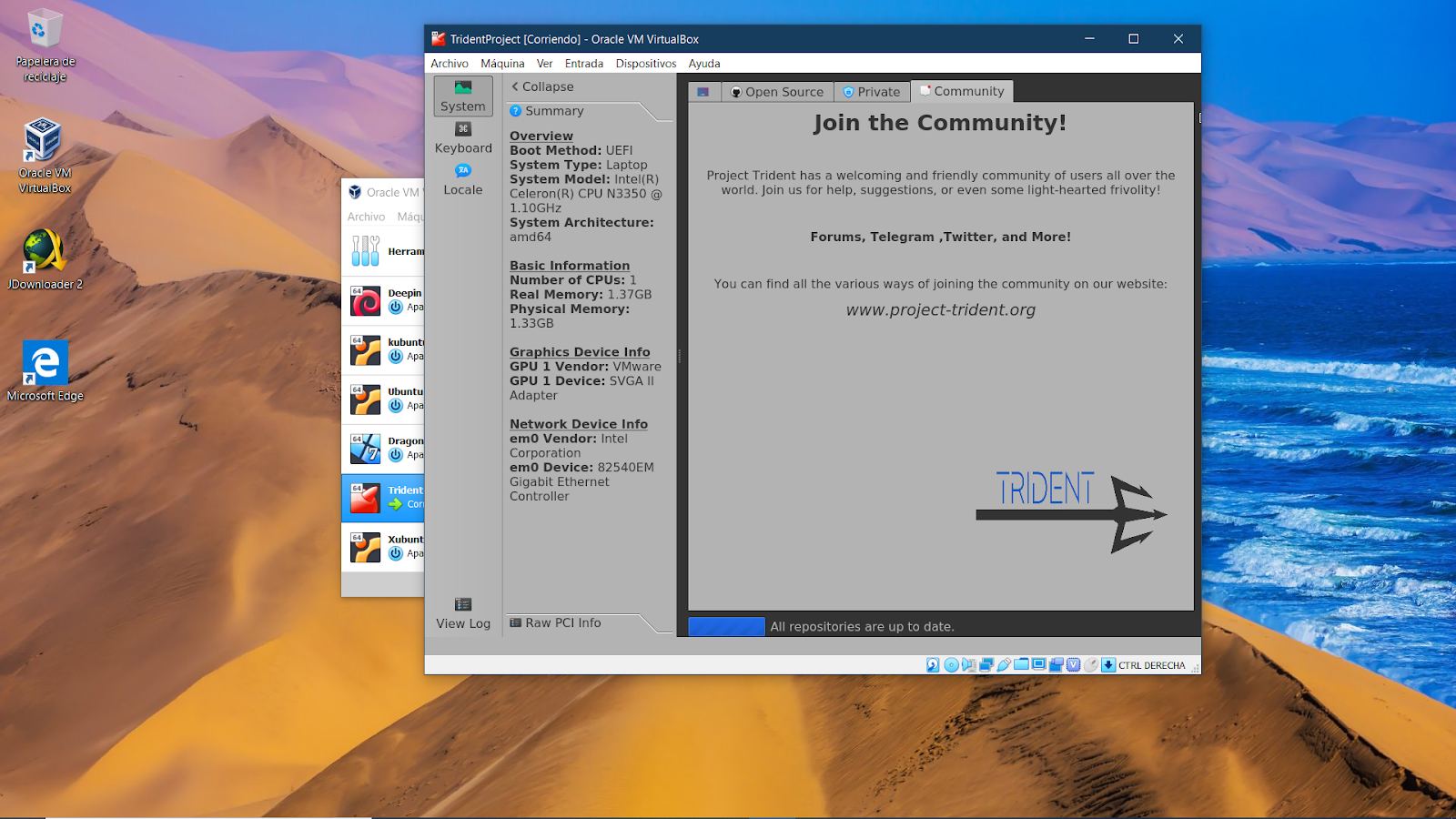
Task: Open the Máquina menu in TridentProject window
Action: coord(502,64)
